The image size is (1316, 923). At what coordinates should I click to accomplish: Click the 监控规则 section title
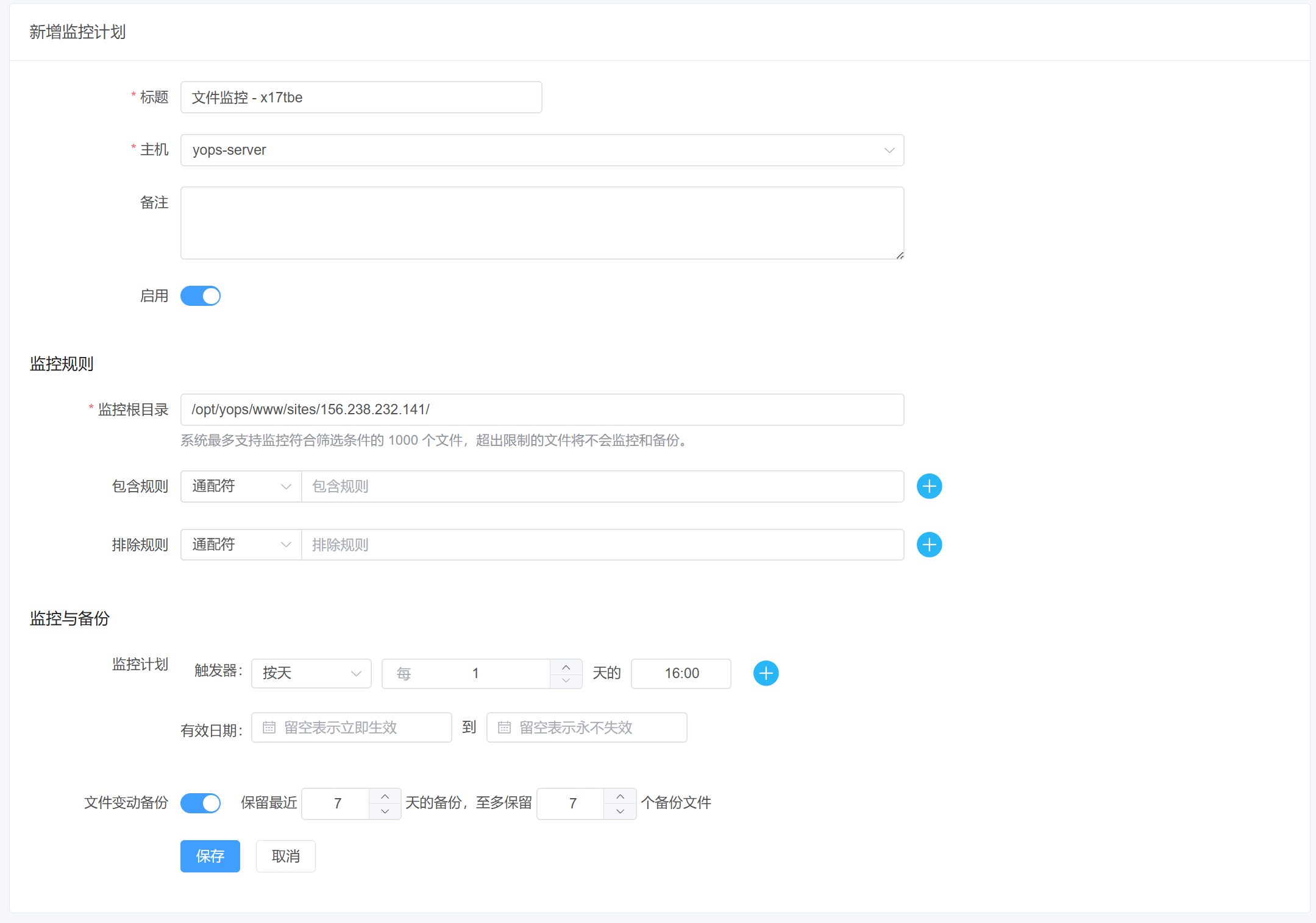pyautogui.click(x=62, y=364)
